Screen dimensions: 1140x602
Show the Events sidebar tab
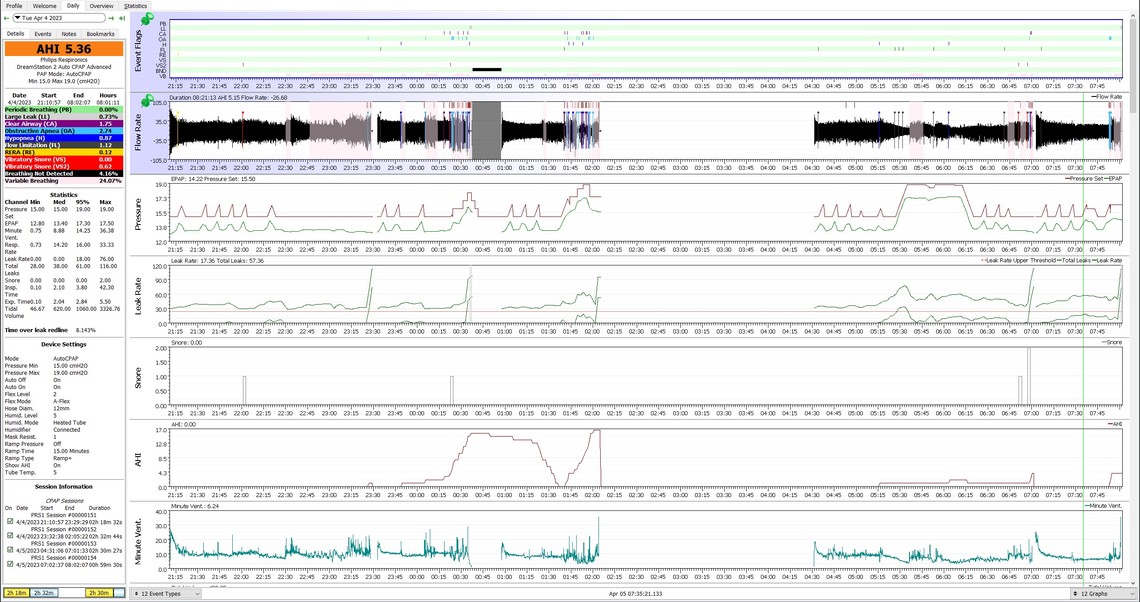click(x=43, y=33)
